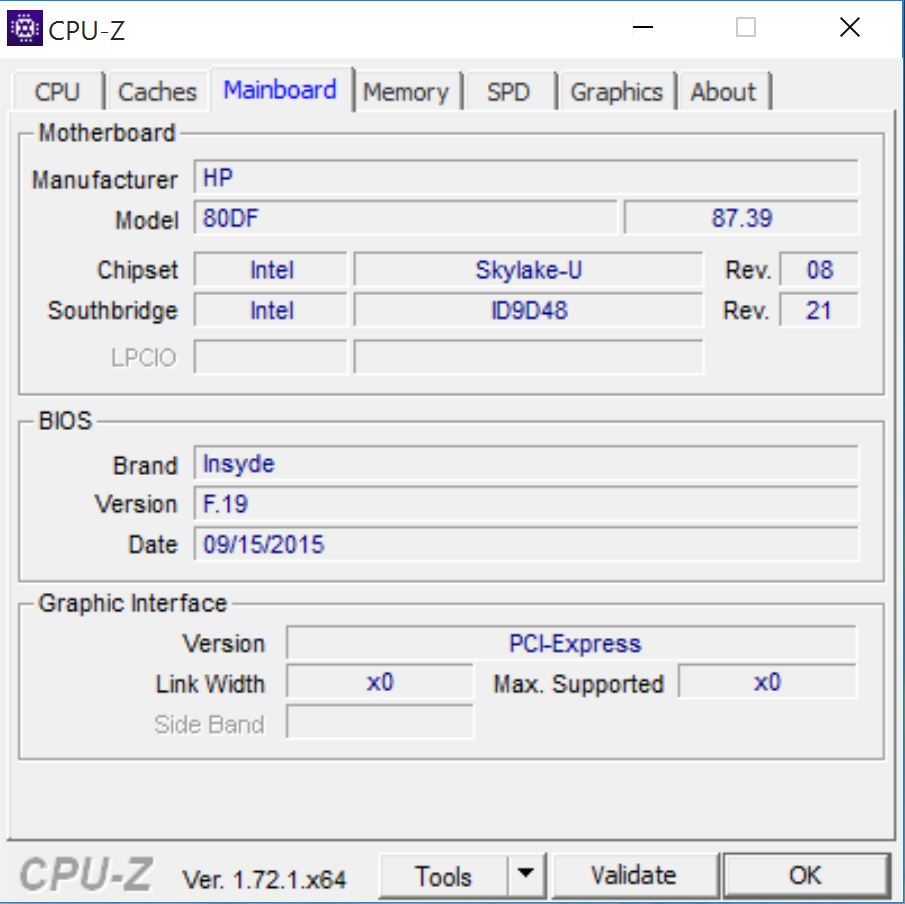Image resolution: width=905 pixels, height=904 pixels.
Task: Select the BIOS Version F.19
Action: pyautogui.click(x=526, y=503)
